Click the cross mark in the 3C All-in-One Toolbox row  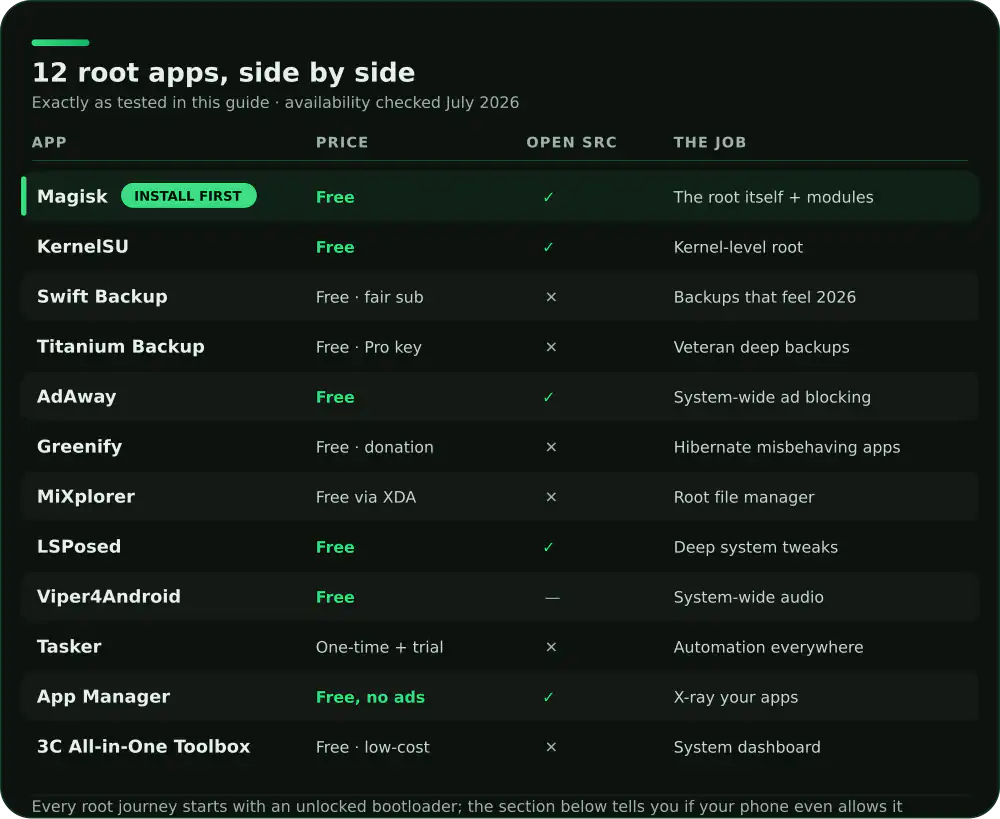552,747
